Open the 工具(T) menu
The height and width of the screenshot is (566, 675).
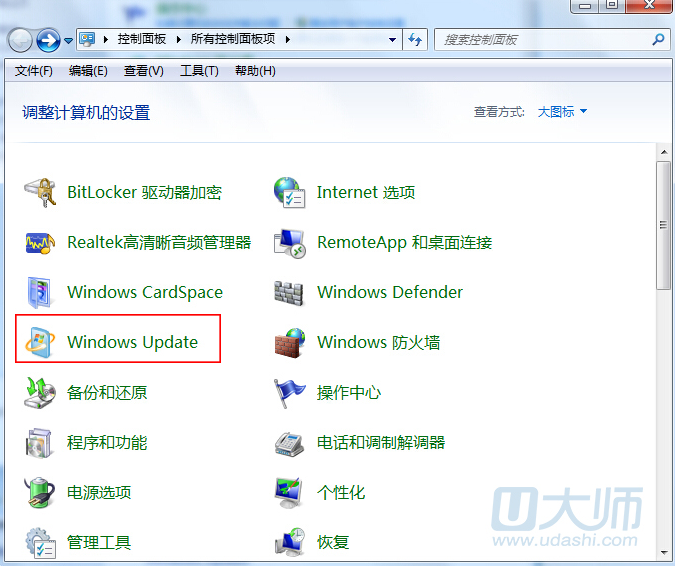tap(199, 71)
